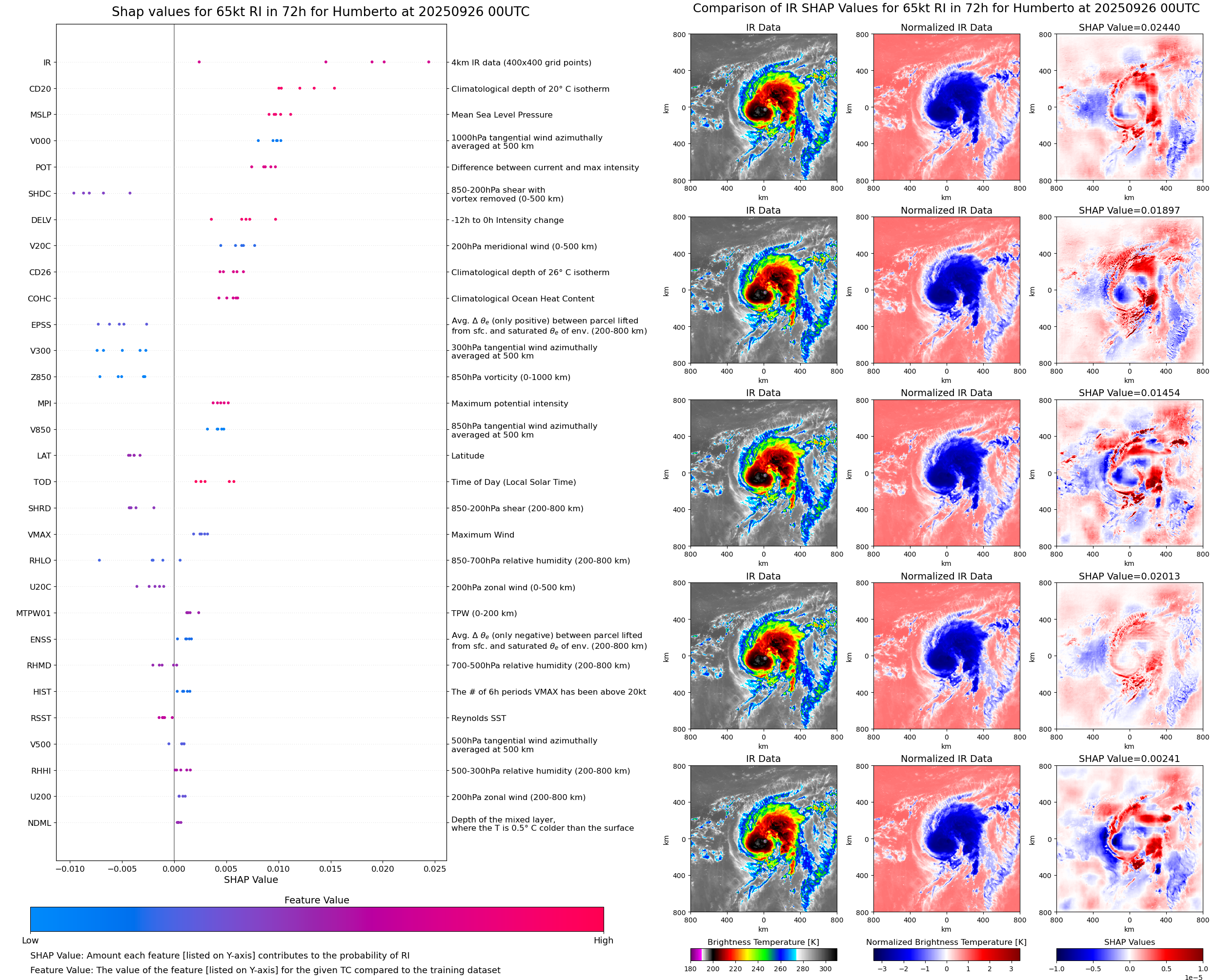The width and height of the screenshot is (1215, 980).
Task: Open the top IR Data image
Action: pos(763,107)
